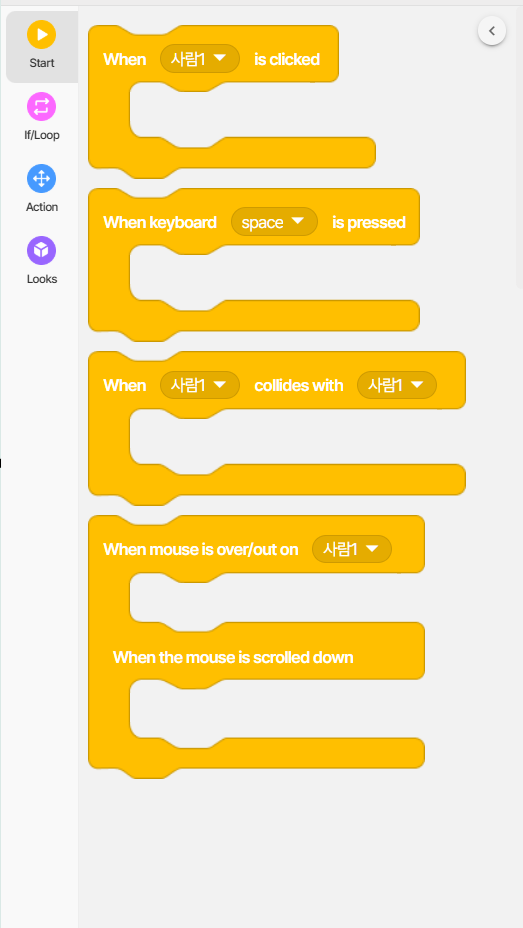Screen dimensions: 523x928
Task: Open second 사람1 dropdown after 'collides with'
Action: click(397, 385)
